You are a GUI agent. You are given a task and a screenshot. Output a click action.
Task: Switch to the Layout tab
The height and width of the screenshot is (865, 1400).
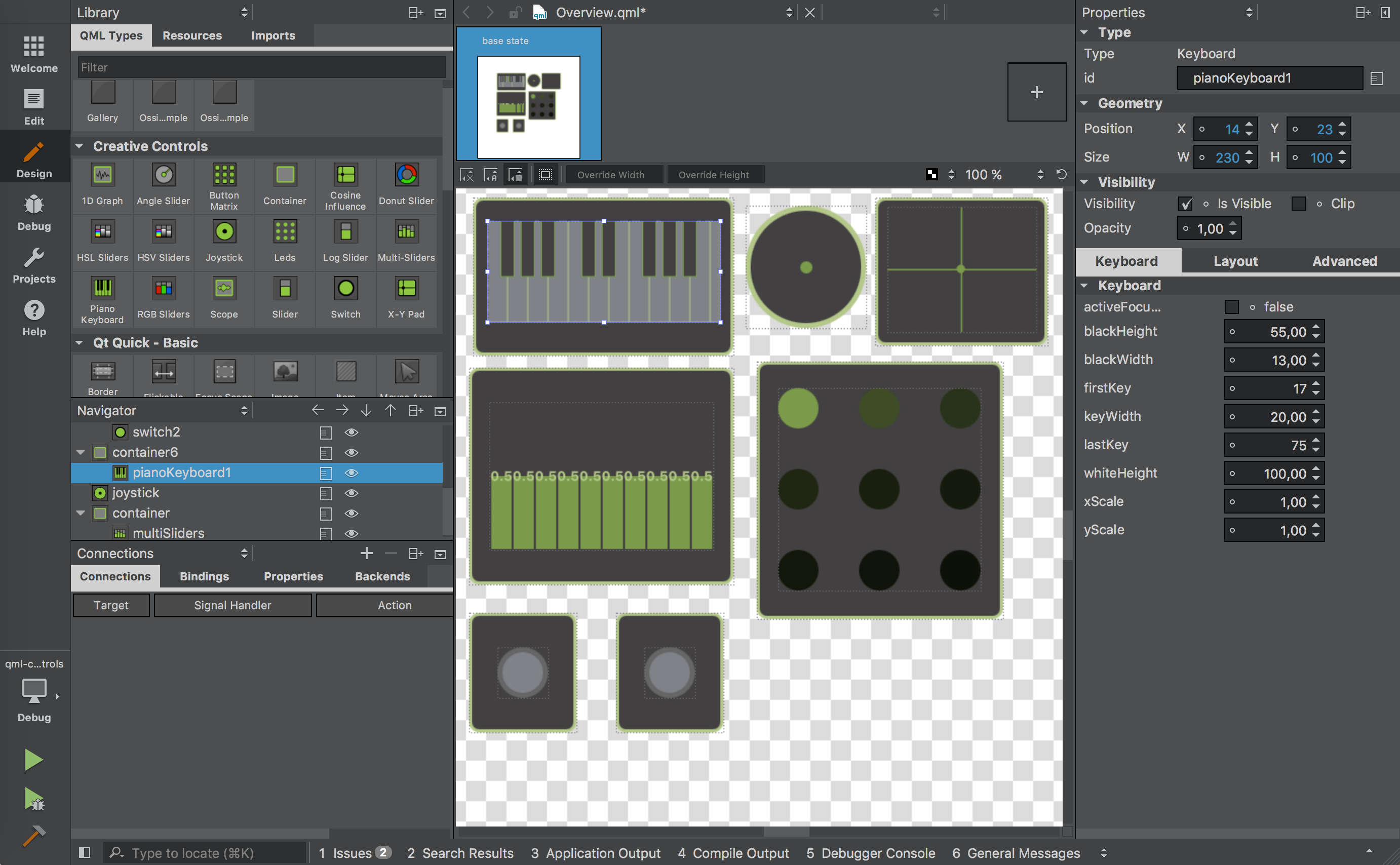pyautogui.click(x=1237, y=261)
